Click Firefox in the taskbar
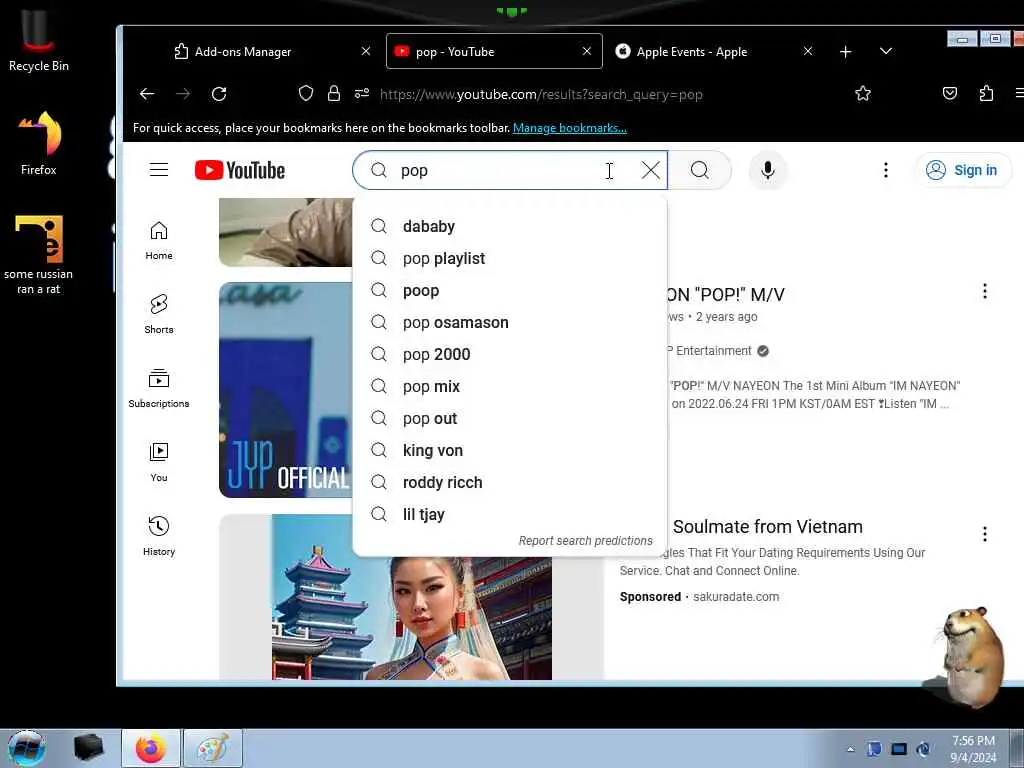This screenshot has height=768, width=1024. click(151, 748)
